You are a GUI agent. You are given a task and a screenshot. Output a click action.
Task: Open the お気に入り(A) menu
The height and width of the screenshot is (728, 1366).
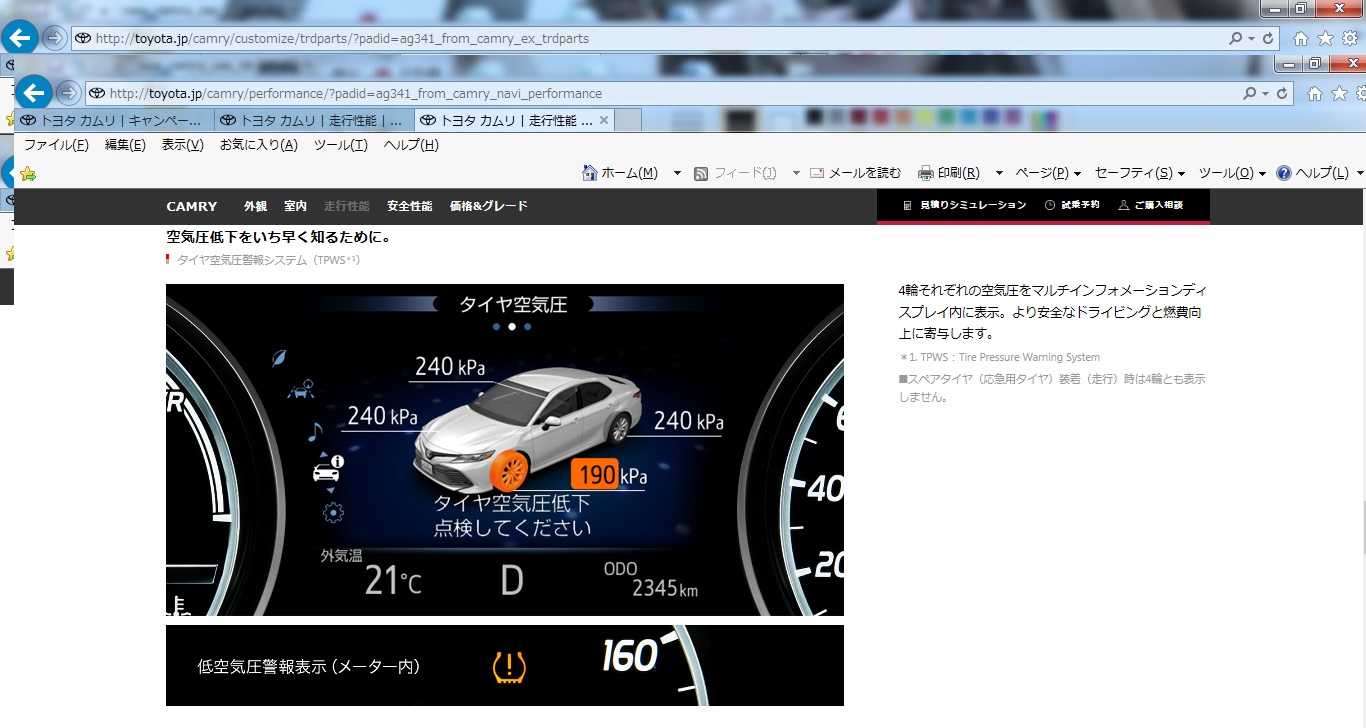259,145
